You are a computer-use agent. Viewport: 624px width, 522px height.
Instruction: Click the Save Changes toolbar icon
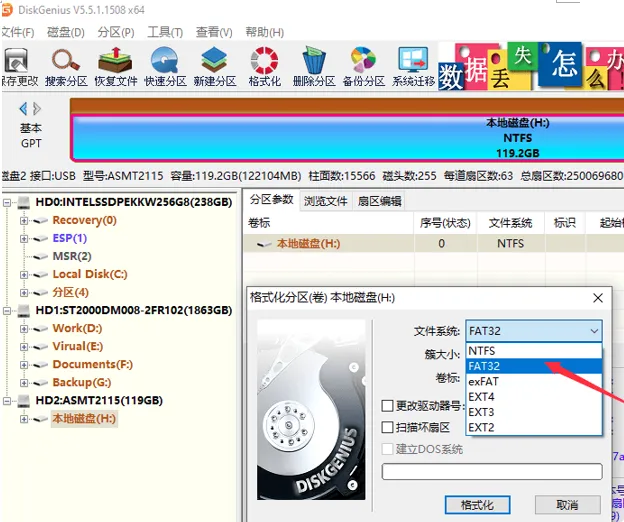point(16,61)
